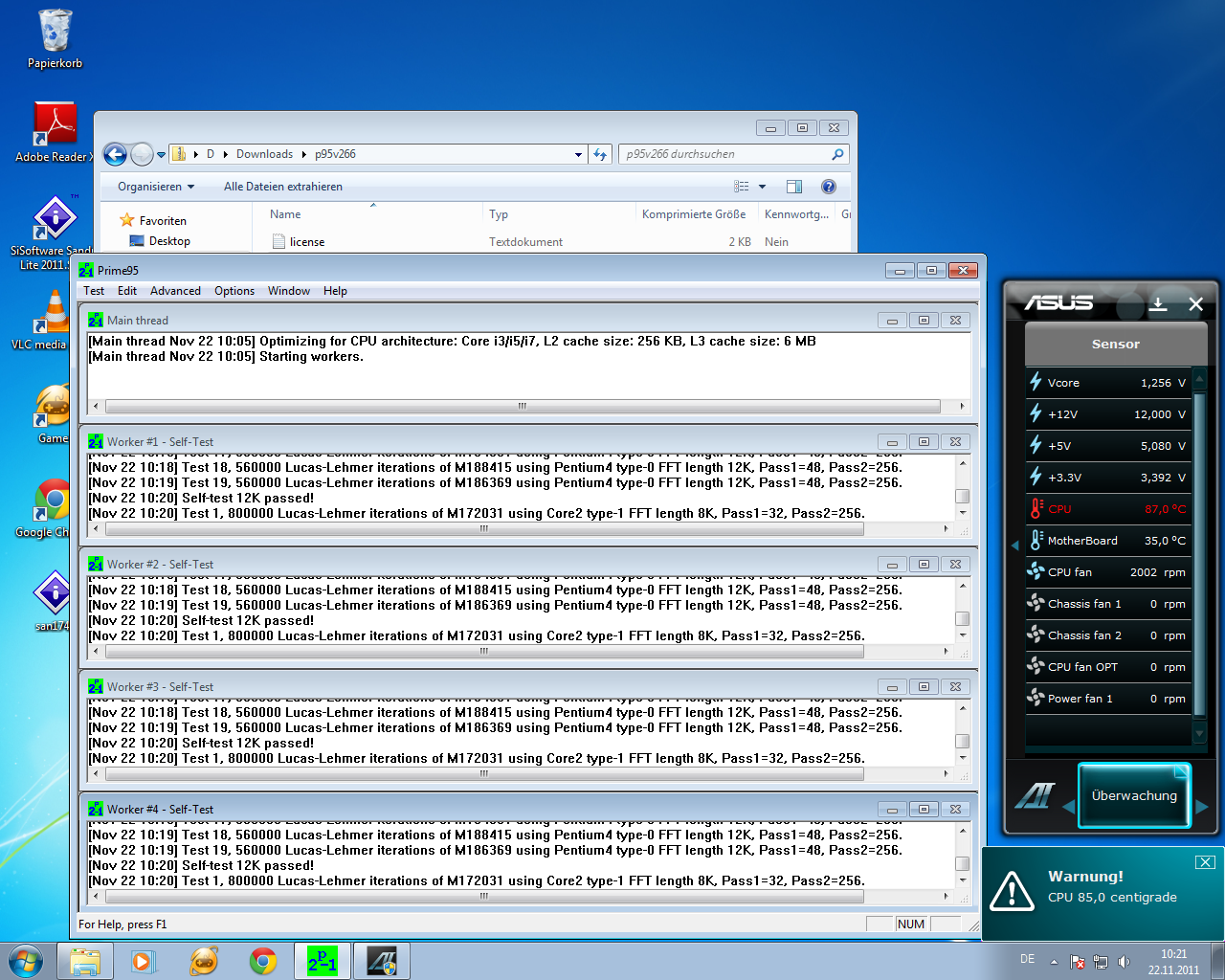The image size is (1225, 980).
Task: Open Prime95 Advanced menu
Action: pyautogui.click(x=175, y=291)
